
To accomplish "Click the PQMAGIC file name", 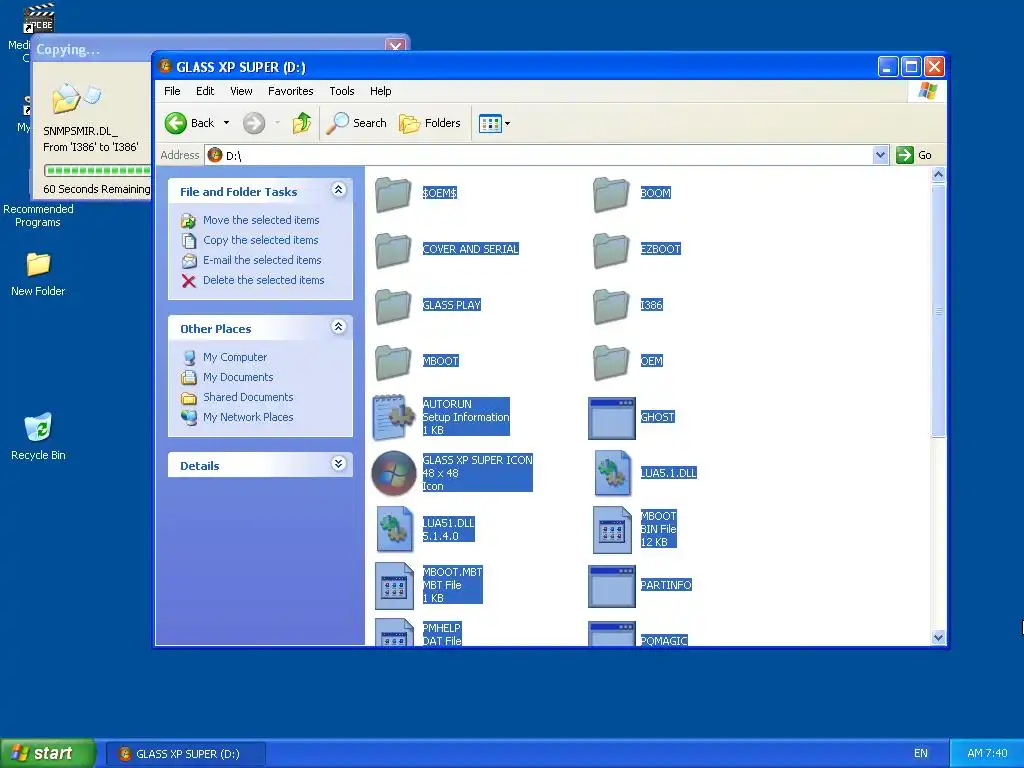I will pyautogui.click(x=664, y=641).
